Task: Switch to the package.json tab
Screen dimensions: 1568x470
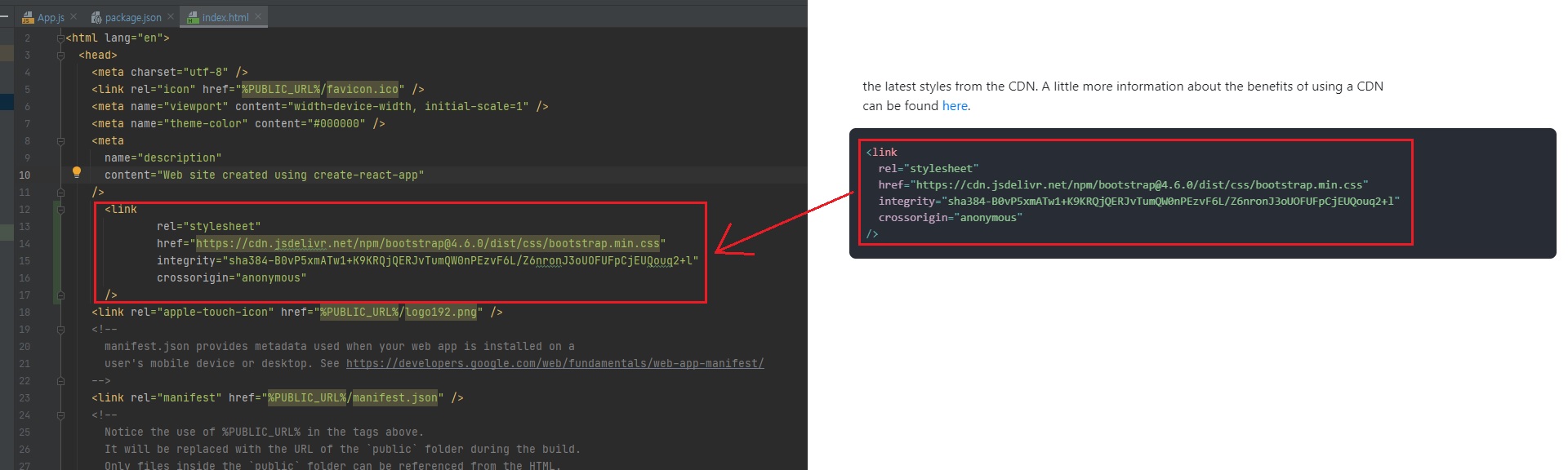Action: click(x=133, y=17)
